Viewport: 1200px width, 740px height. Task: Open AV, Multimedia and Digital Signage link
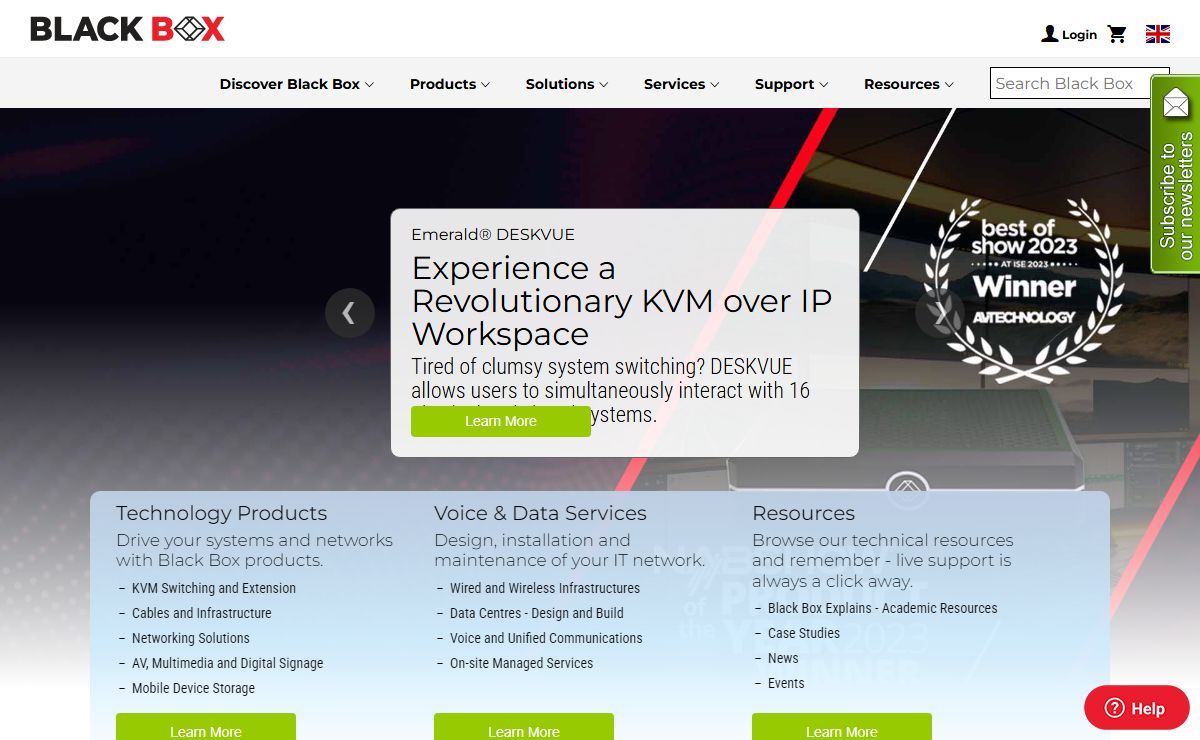pyautogui.click(x=228, y=663)
